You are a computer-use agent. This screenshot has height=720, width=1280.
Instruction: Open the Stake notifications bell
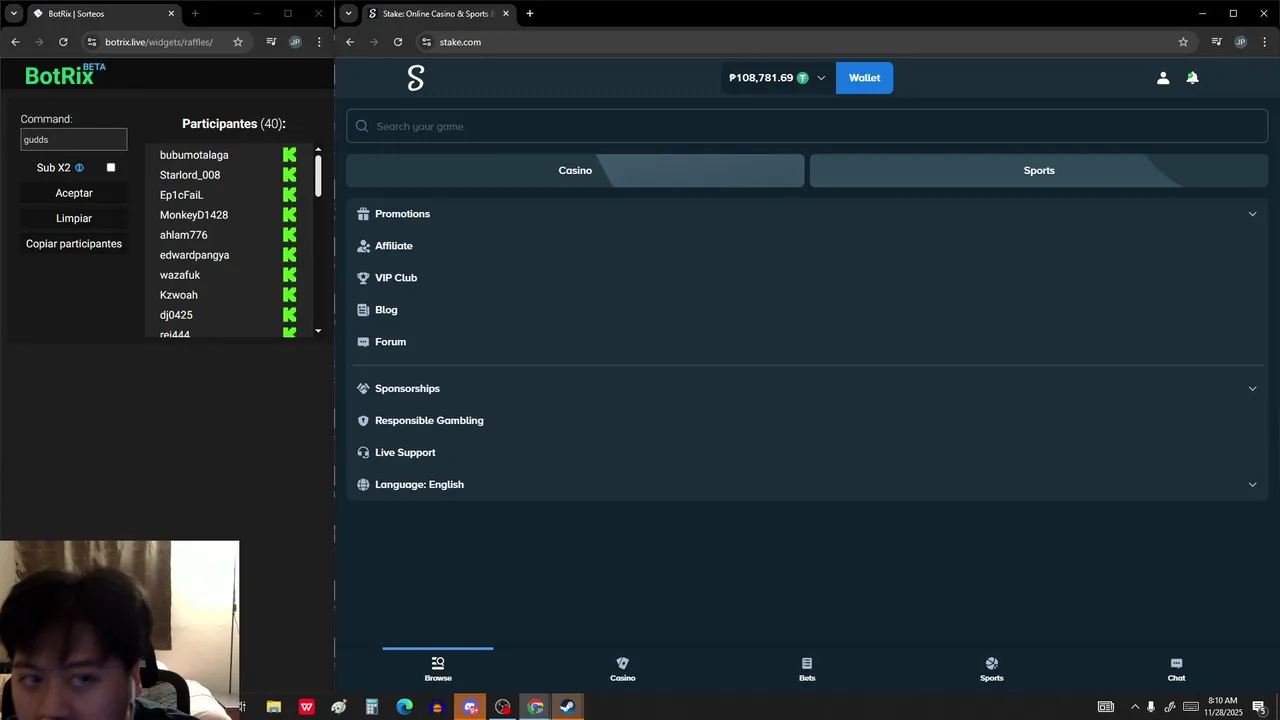(x=1192, y=78)
